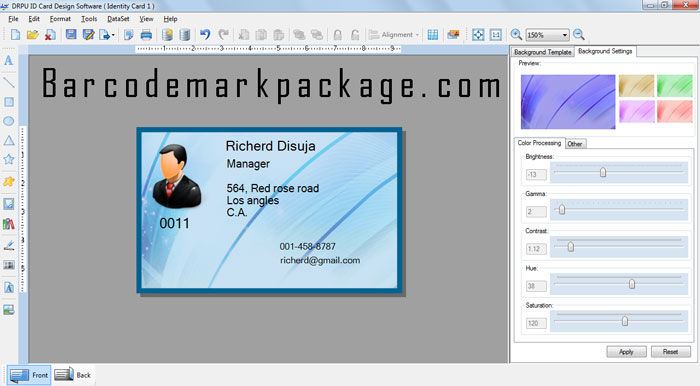Select the Signature tool

tap(8, 245)
